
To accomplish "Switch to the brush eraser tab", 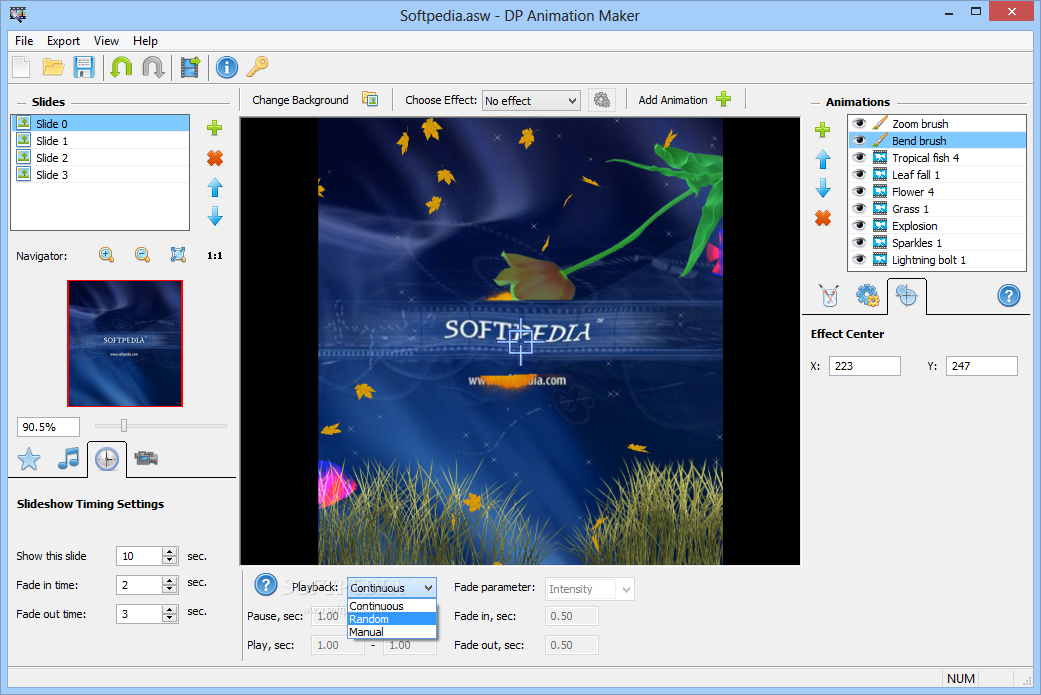I will point(829,295).
